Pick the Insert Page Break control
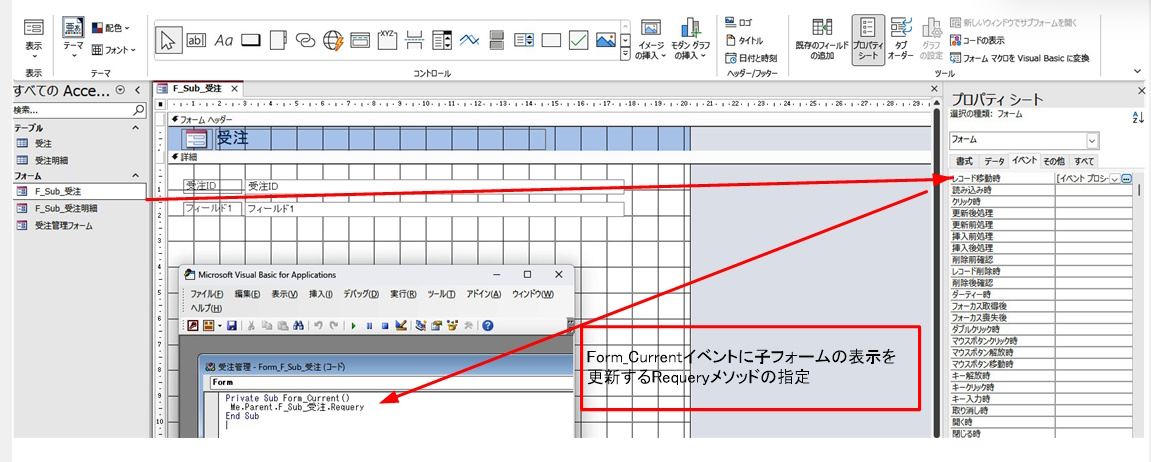 pos(415,40)
